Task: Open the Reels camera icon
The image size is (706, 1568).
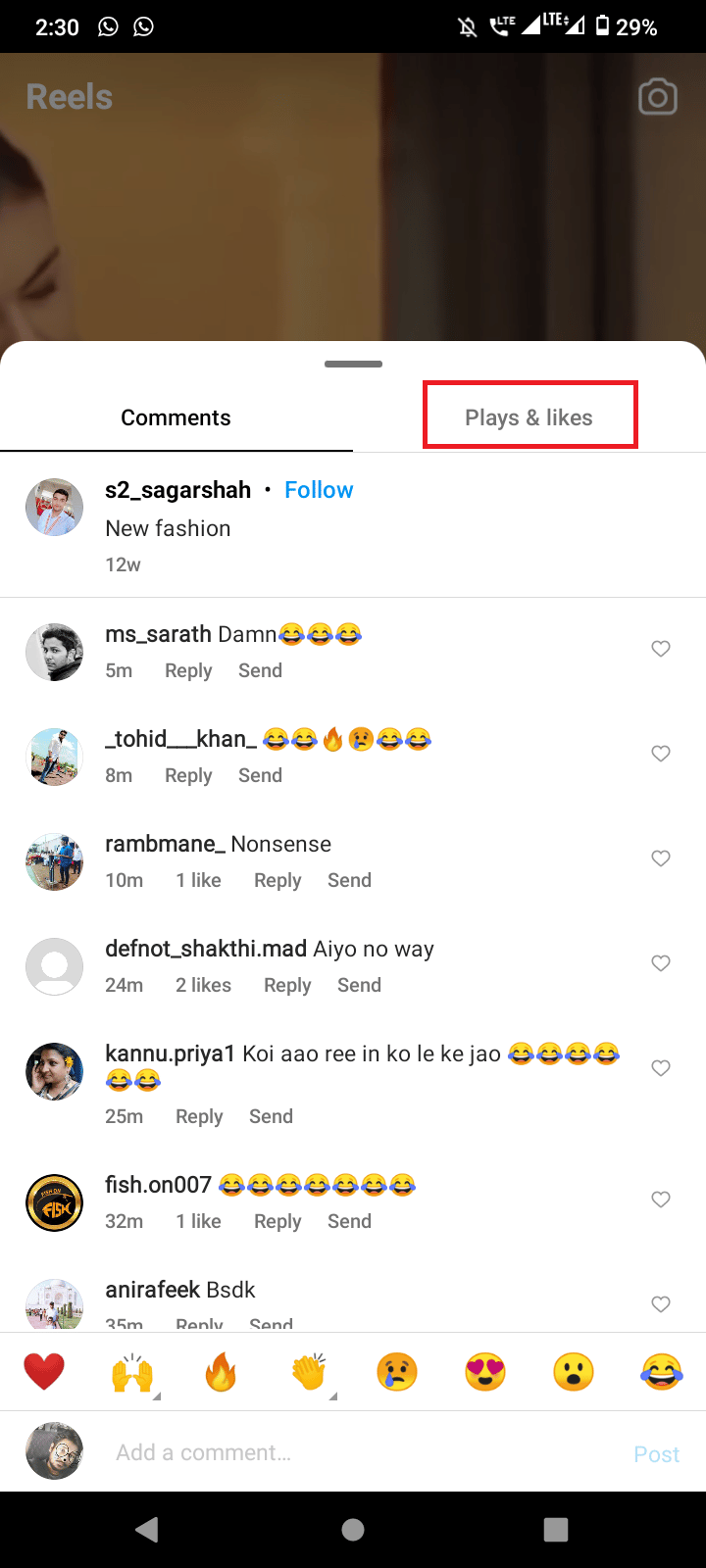Action: pos(657,97)
